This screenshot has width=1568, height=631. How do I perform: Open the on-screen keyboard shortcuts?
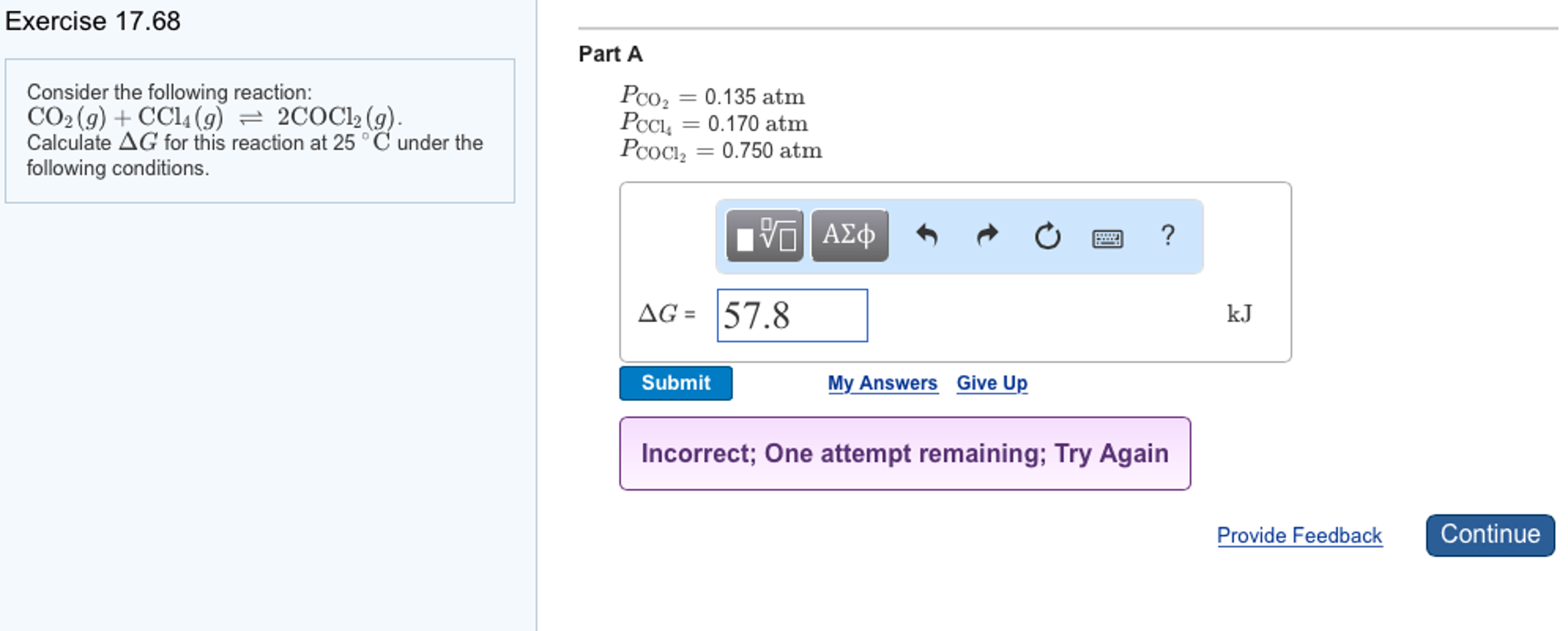coord(1107,238)
